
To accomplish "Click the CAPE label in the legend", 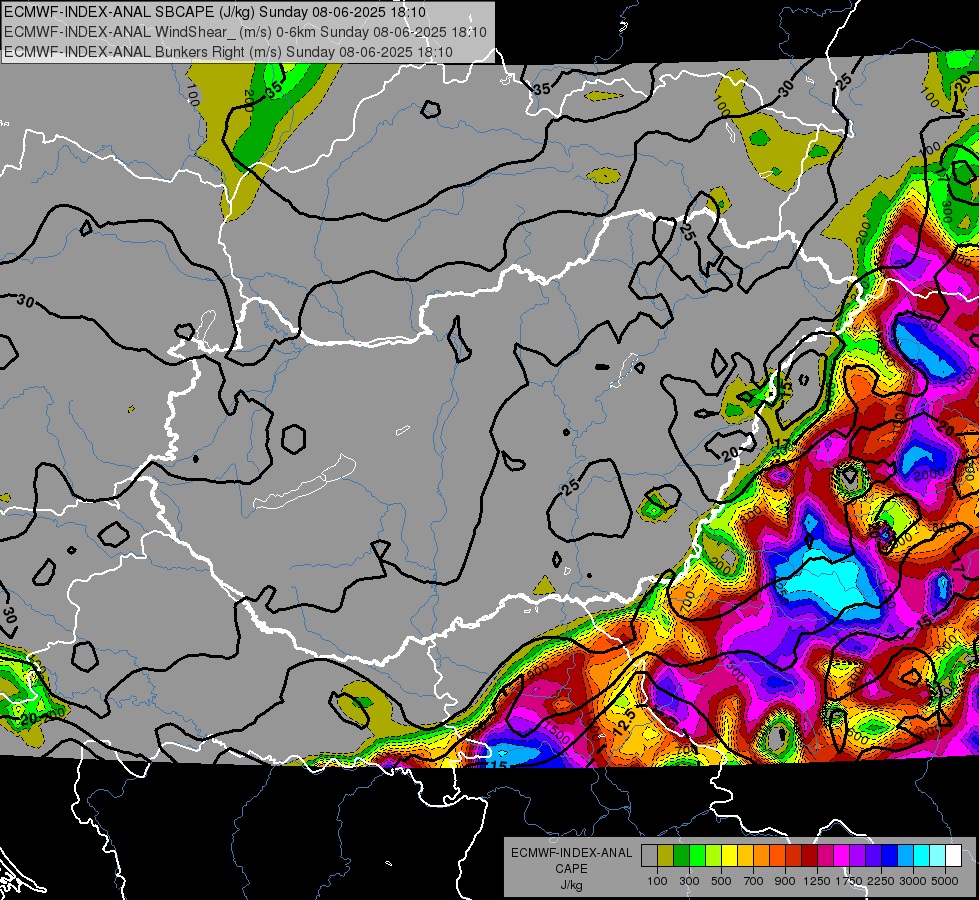I will 571,869.
